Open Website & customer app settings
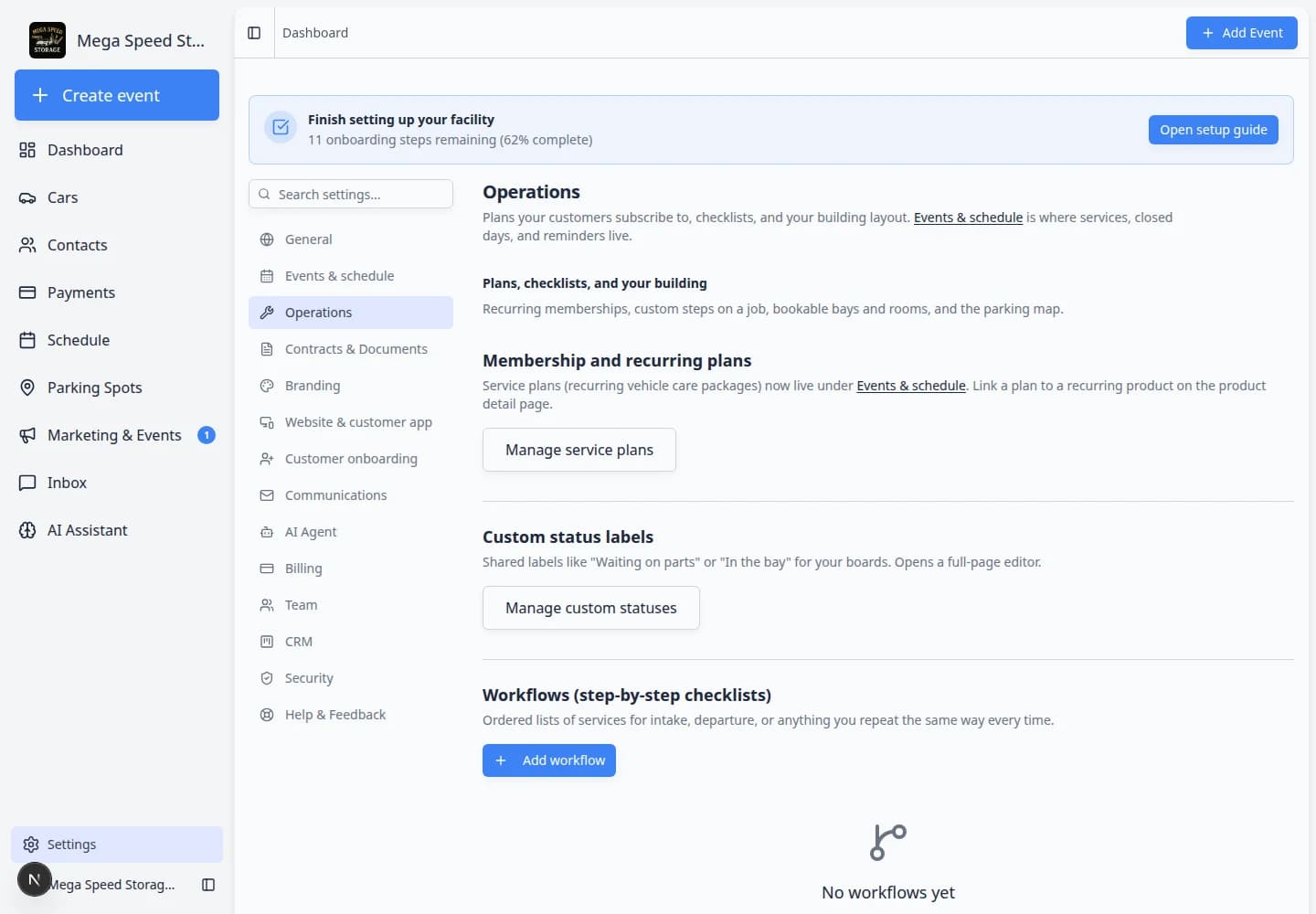The height and width of the screenshot is (914, 1316). click(351, 422)
